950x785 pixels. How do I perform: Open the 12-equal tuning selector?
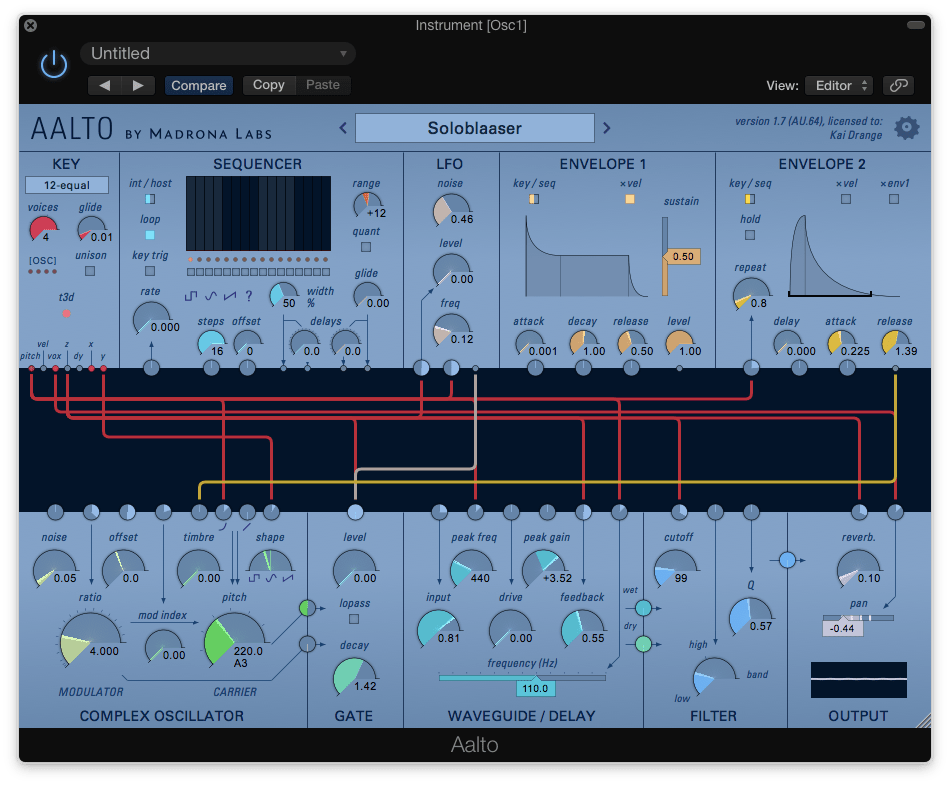[67, 185]
